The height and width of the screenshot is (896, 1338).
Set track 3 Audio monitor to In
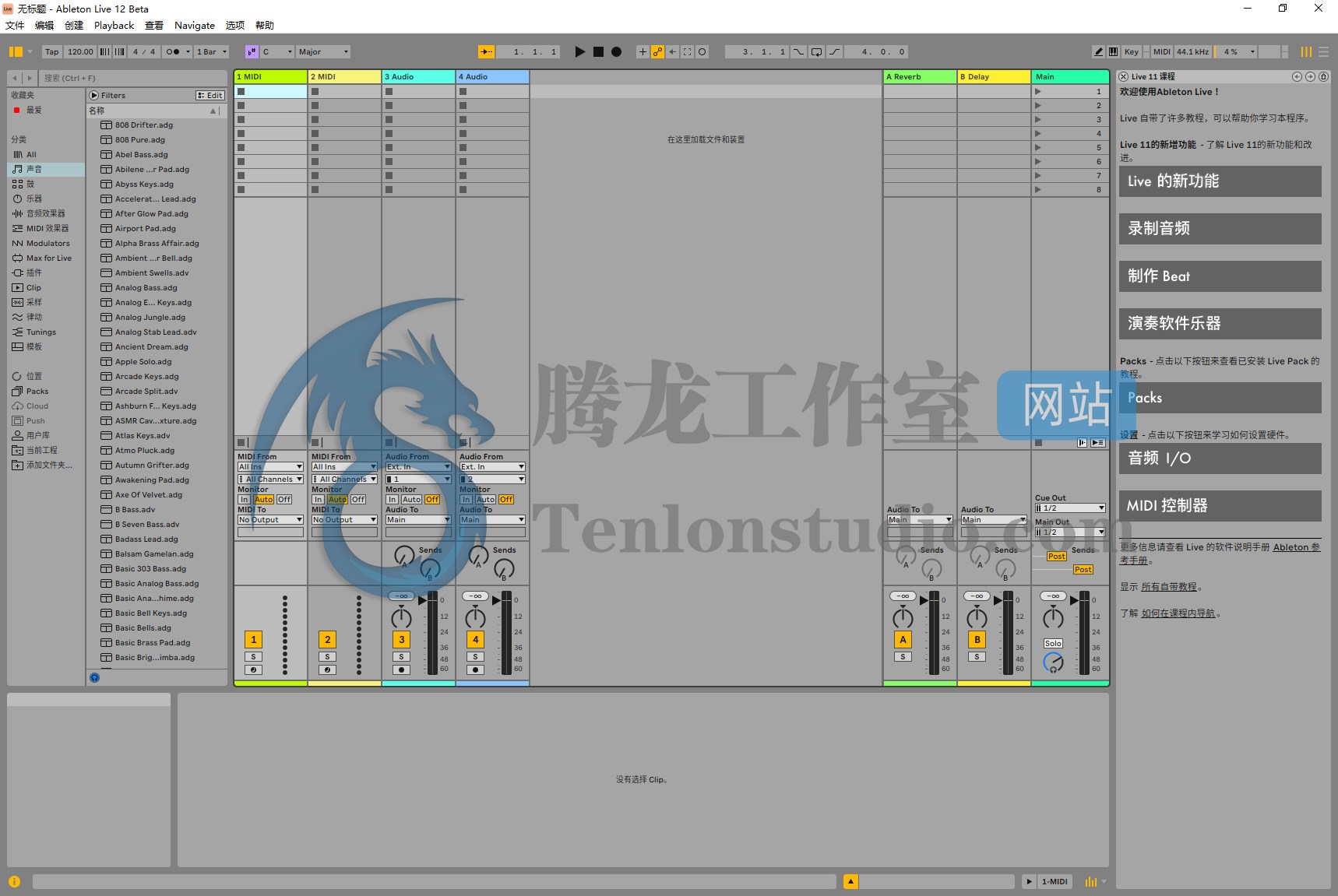click(x=393, y=500)
